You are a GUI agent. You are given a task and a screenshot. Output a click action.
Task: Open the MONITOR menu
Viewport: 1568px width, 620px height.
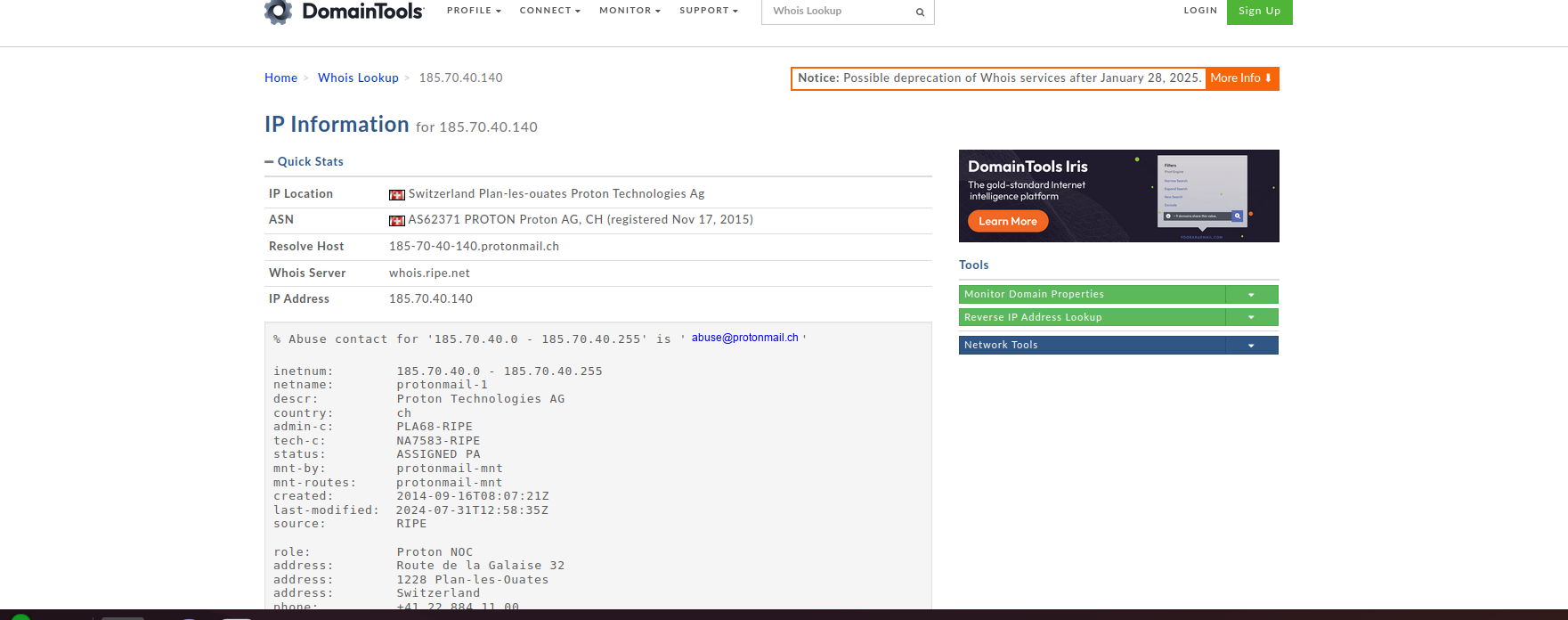click(x=630, y=11)
